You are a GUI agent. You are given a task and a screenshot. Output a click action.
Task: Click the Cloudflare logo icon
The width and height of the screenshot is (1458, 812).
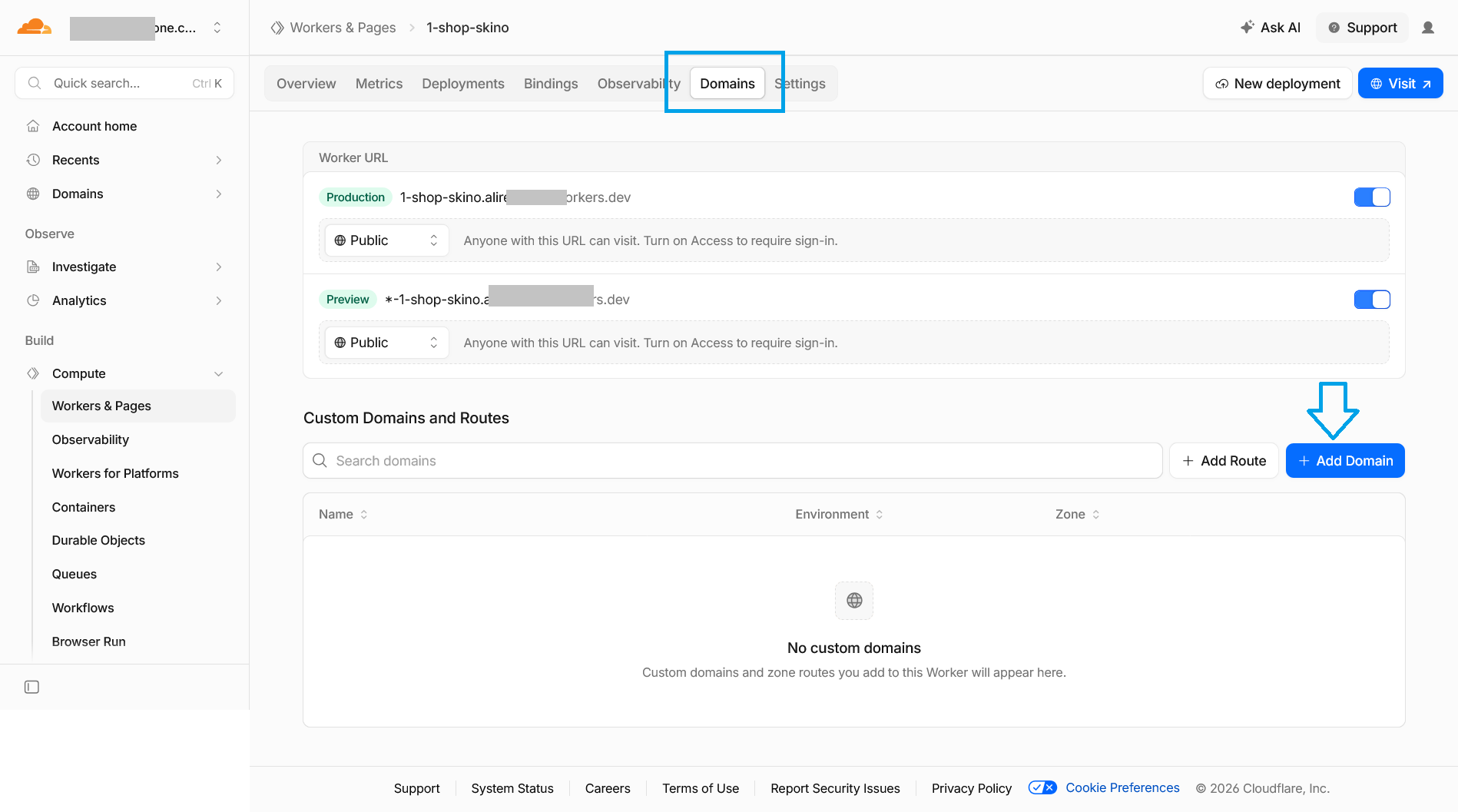coord(35,27)
